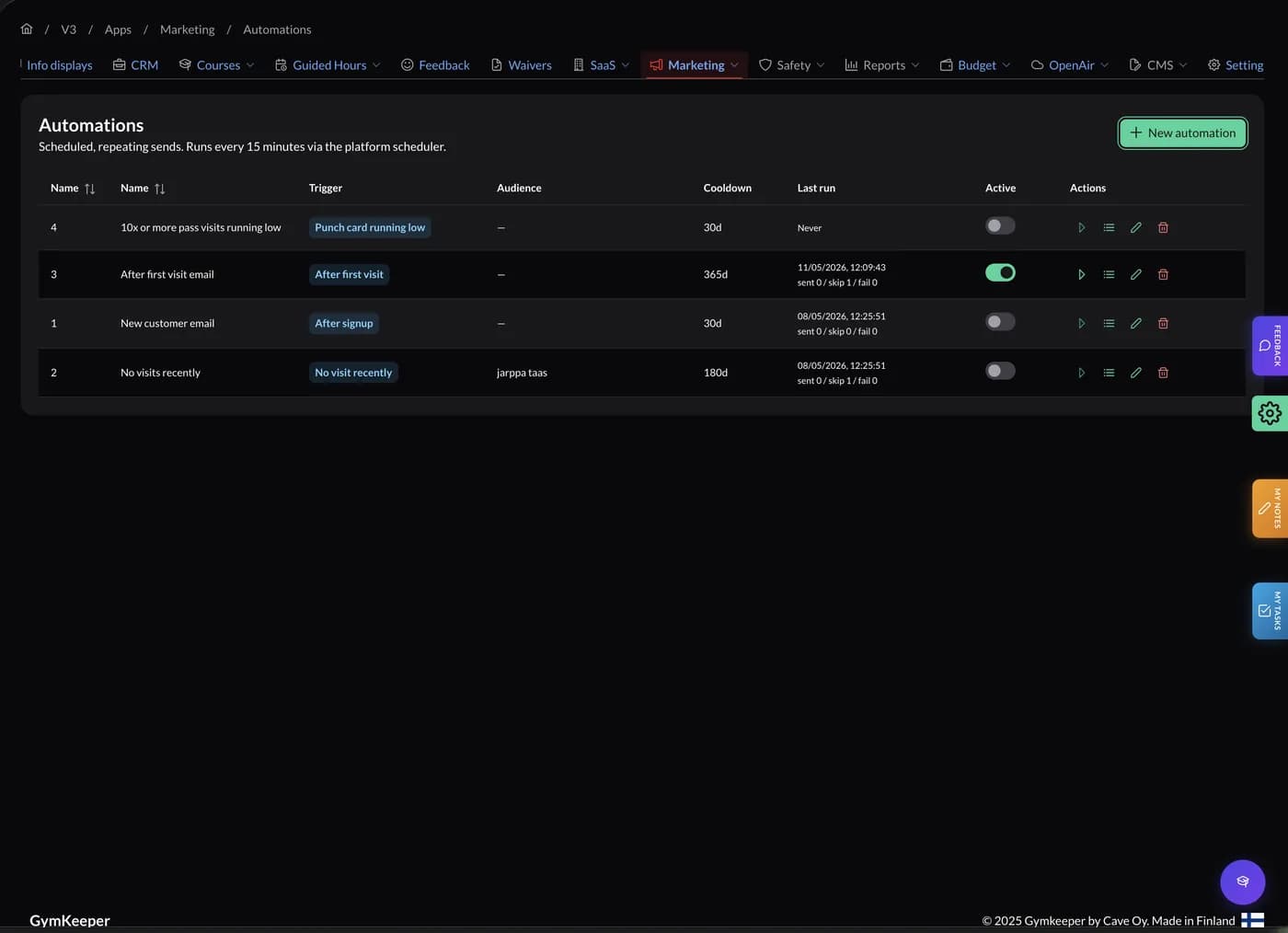Go to V3 breadcrumb link
1288x933 pixels.
click(x=69, y=29)
